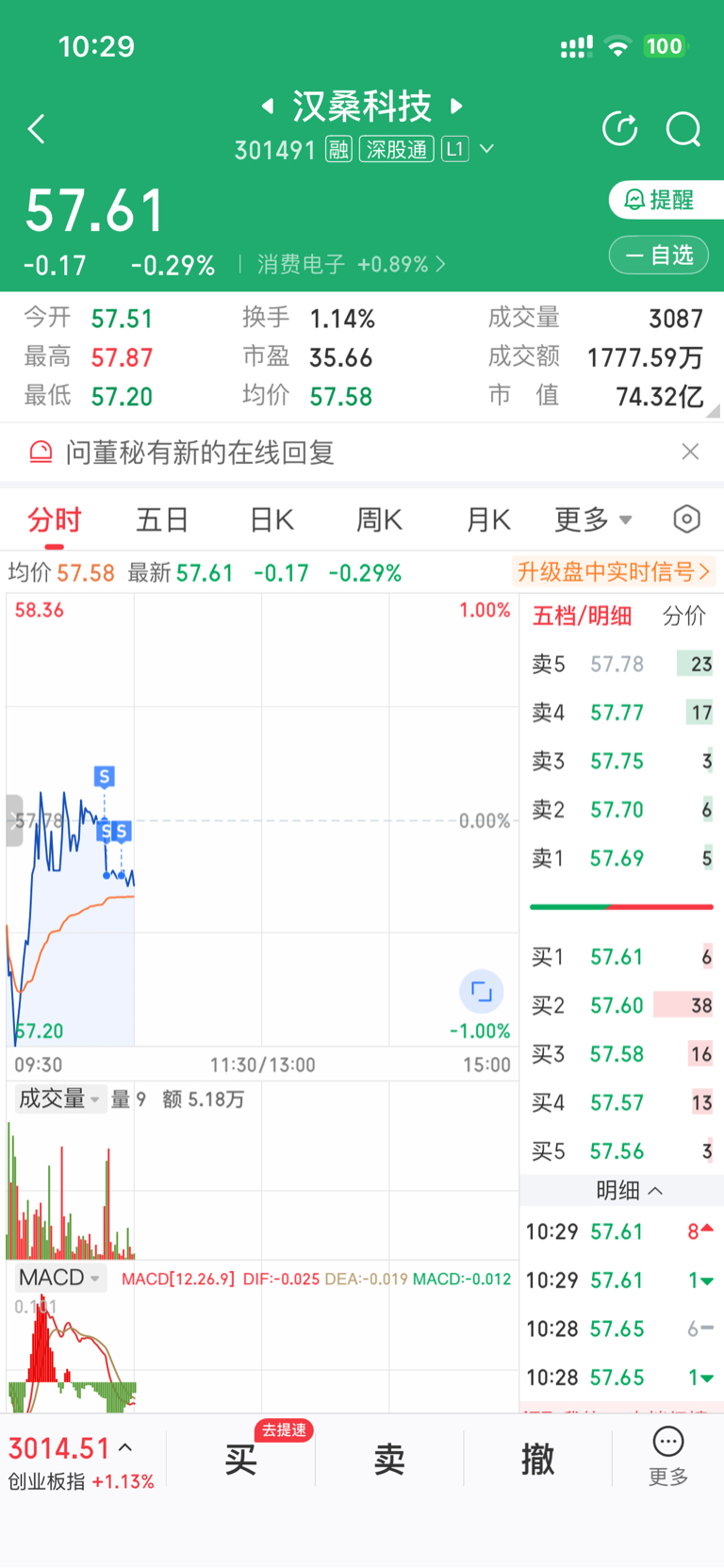Switch to 日K chart tab
Screen dimensions: 724x1568
coord(271,520)
